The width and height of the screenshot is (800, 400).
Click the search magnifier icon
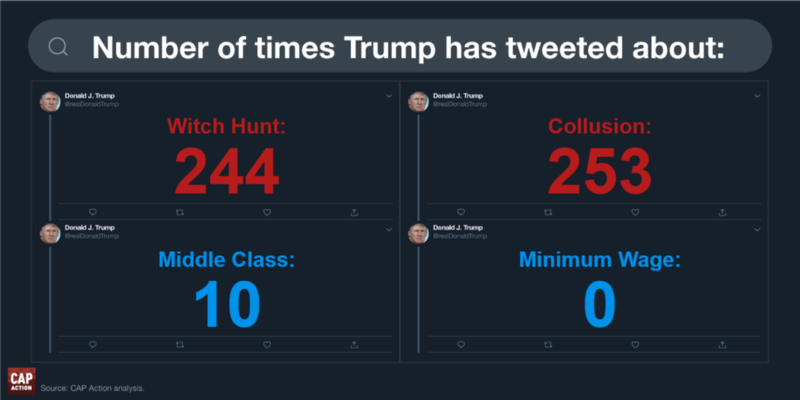58,47
